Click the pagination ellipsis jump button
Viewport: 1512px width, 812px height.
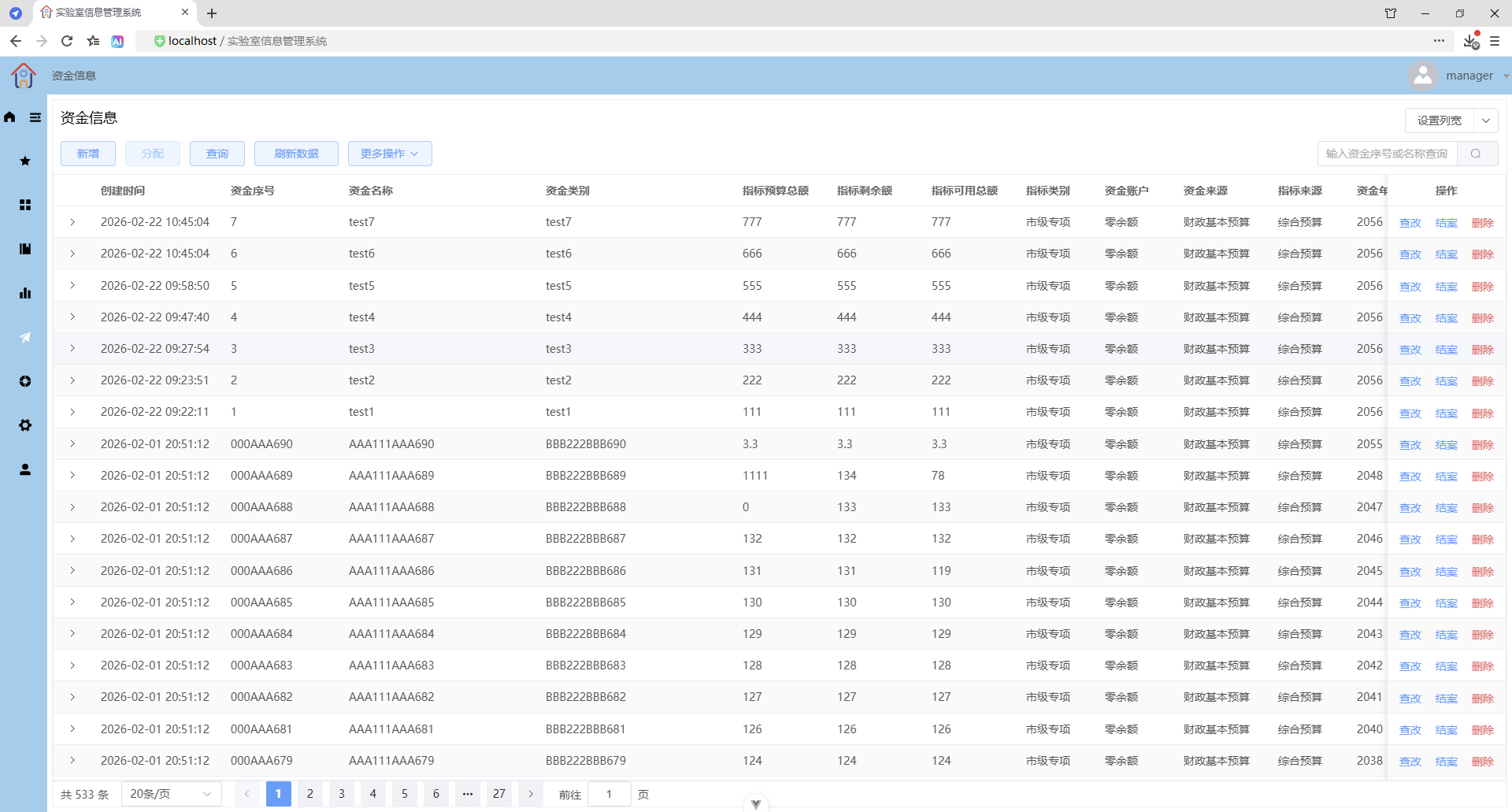(468, 794)
